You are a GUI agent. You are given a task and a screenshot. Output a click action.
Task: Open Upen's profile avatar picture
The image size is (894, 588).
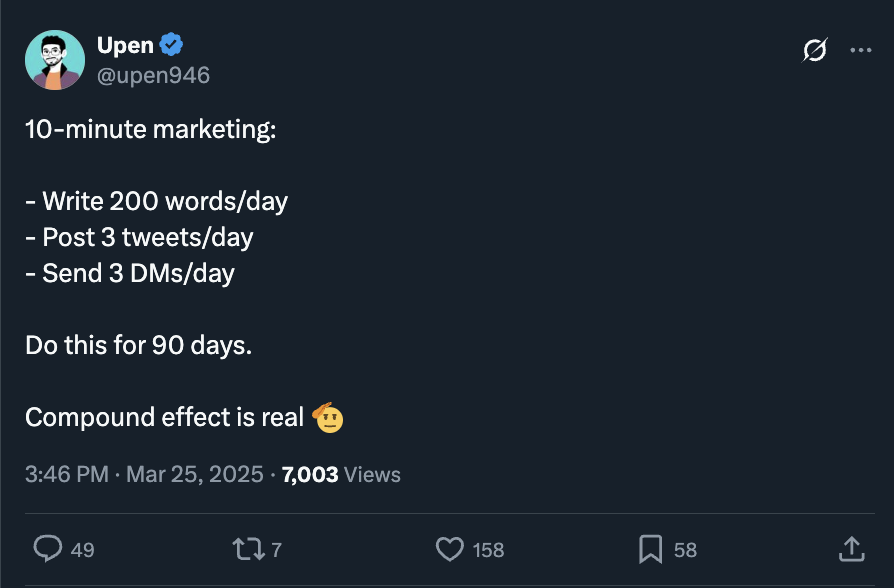(x=55, y=60)
